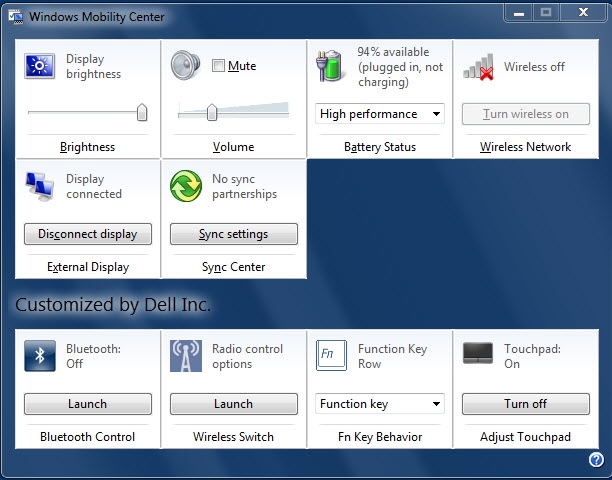Click the green Sync Center icon
Viewport: 612px width, 480px height.
[186, 186]
